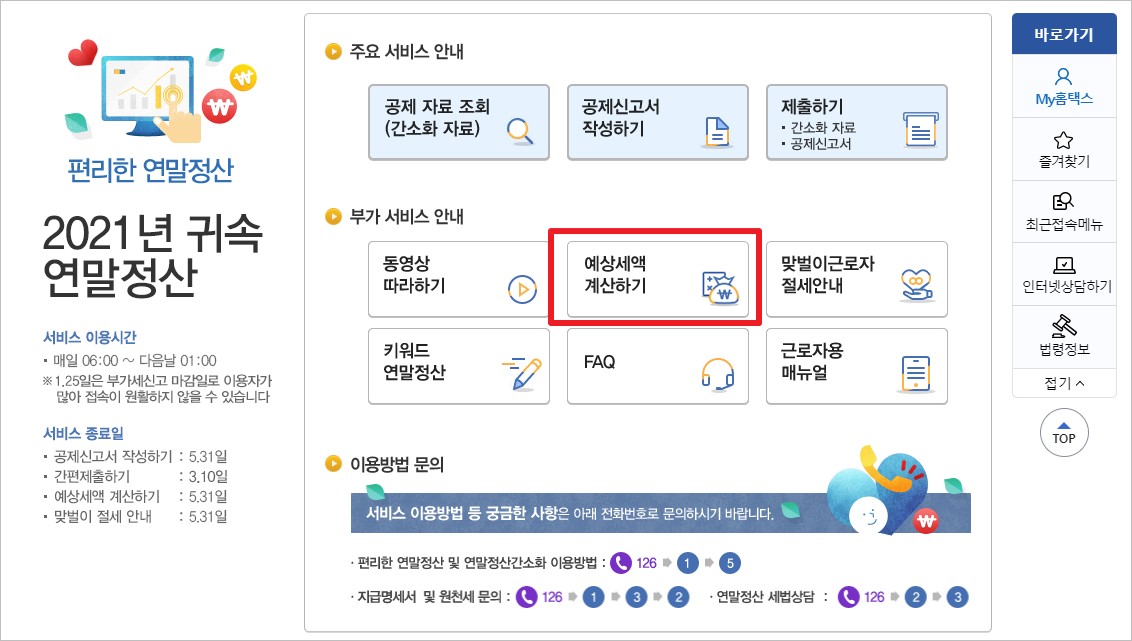Viewport: 1132px width, 641px height.
Task: Click the TOP button to scroll up
Action: (1063, 433)
